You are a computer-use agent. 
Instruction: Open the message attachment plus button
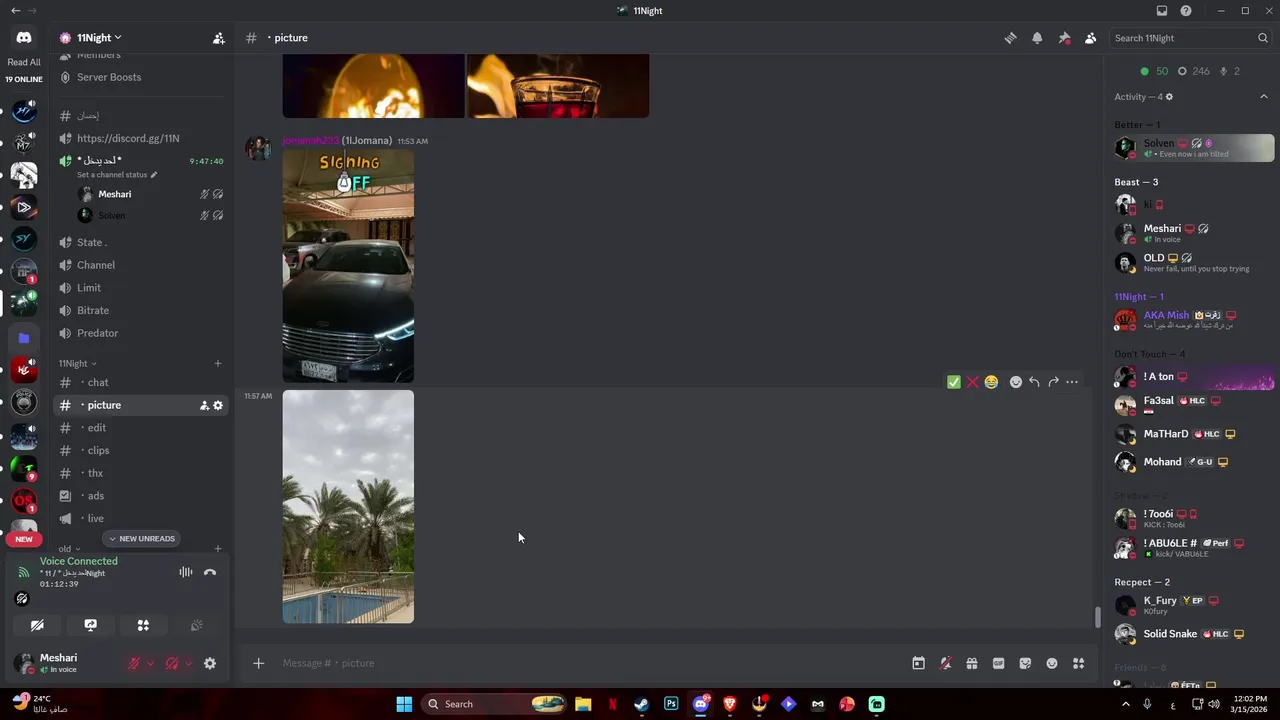(x=258, y=663)
